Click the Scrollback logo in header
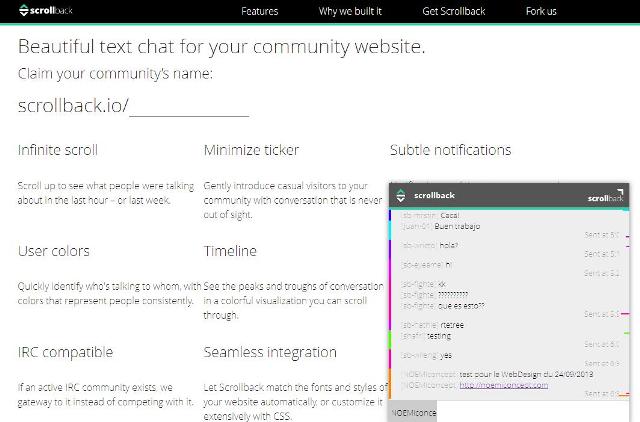The image size is (640, 422). [x=46, y=10]
